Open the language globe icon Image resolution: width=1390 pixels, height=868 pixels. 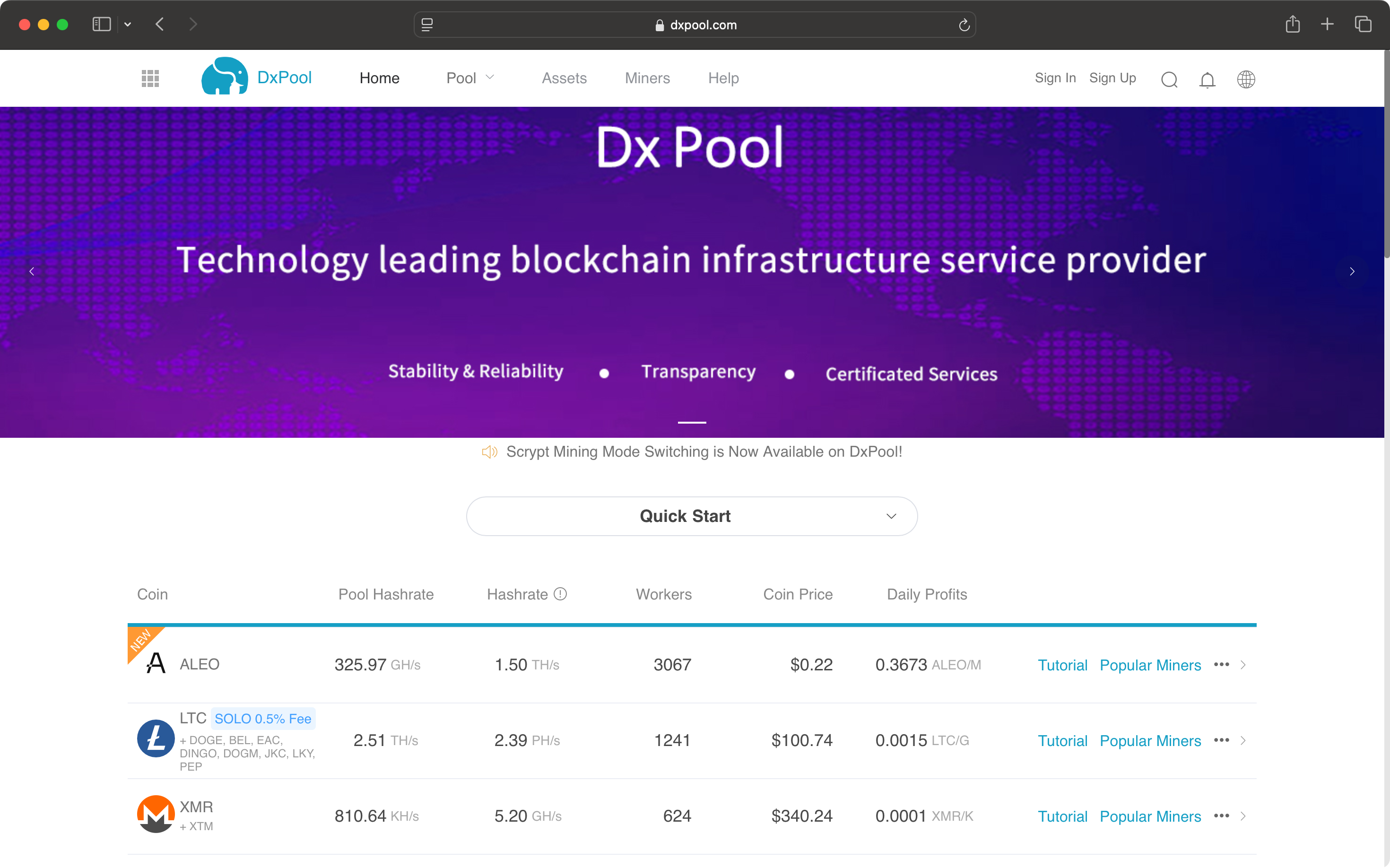click(1245, 79)
